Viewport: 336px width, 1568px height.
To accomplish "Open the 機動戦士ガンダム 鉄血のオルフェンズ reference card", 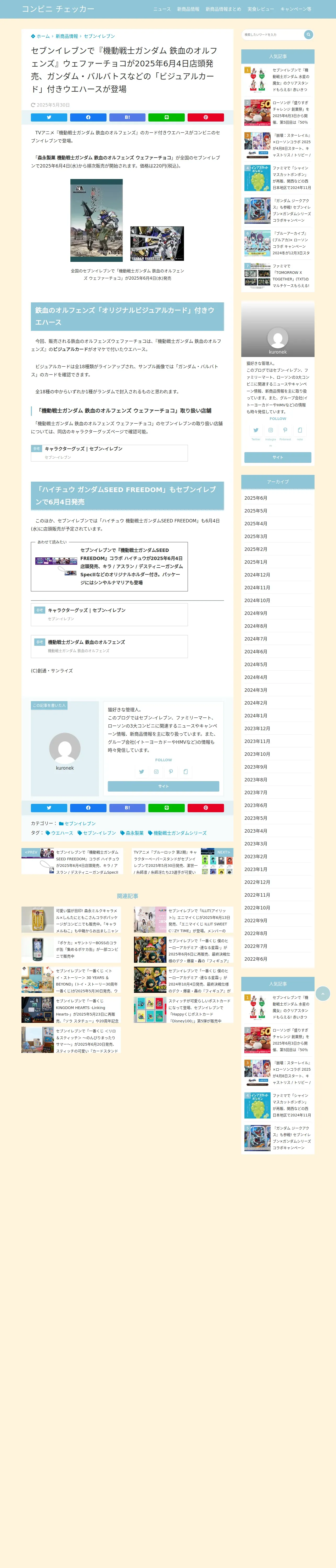I will tap(109, 647).
